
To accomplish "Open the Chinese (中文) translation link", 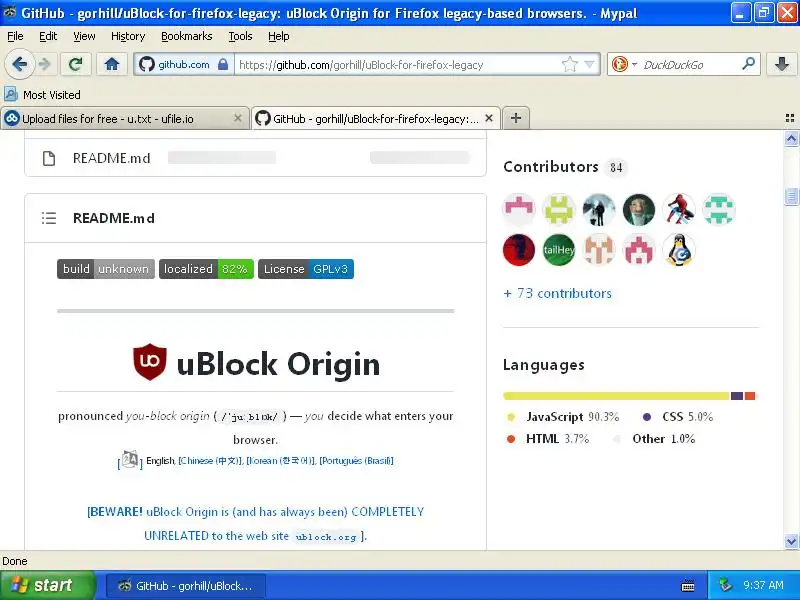I will click(209, 461).
